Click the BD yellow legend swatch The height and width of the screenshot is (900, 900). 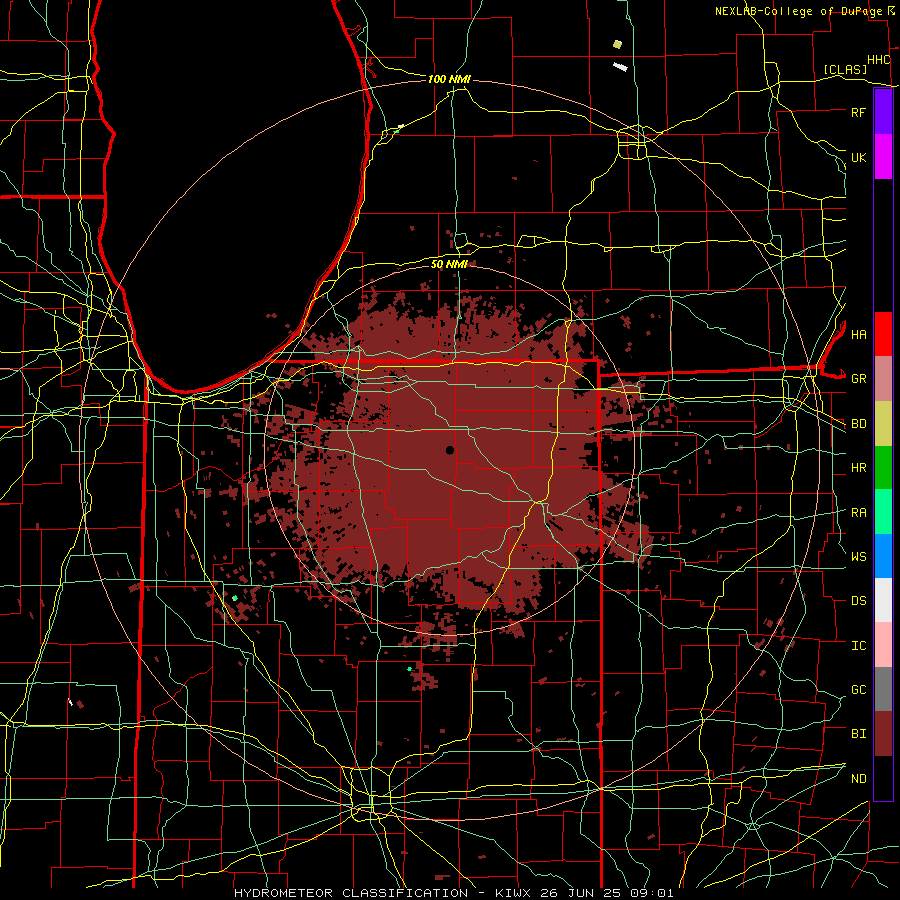883,424
